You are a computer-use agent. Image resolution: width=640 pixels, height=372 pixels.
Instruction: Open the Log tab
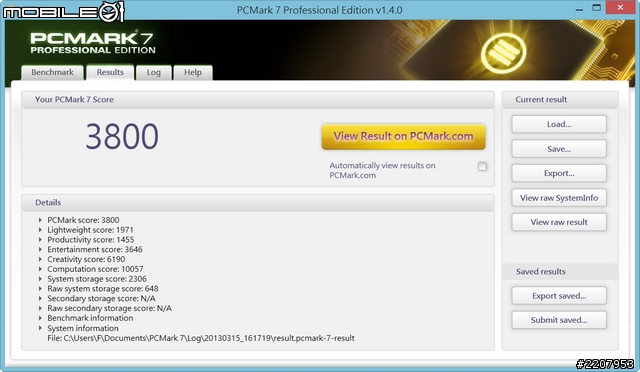[153, 72]
